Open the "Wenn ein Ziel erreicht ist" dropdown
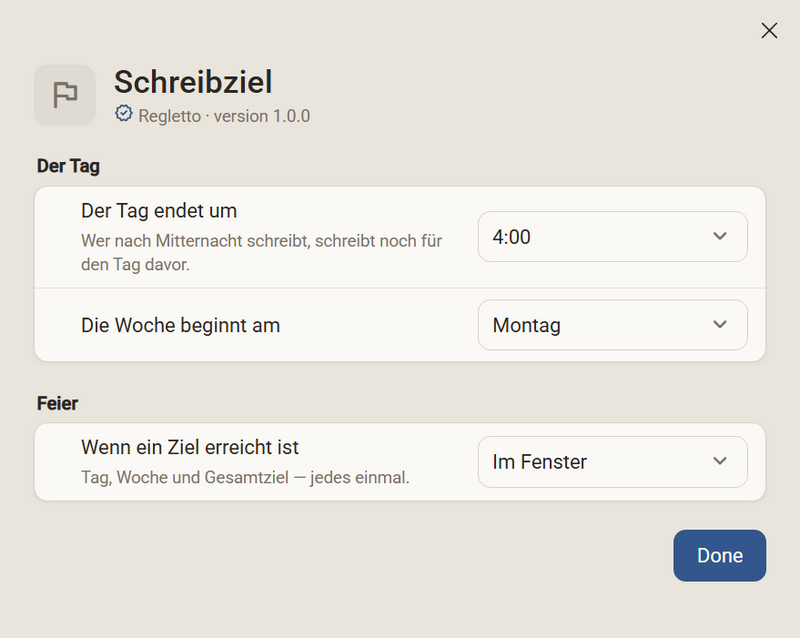The height and width of the screenshot is (638, 800). point(613,462)
